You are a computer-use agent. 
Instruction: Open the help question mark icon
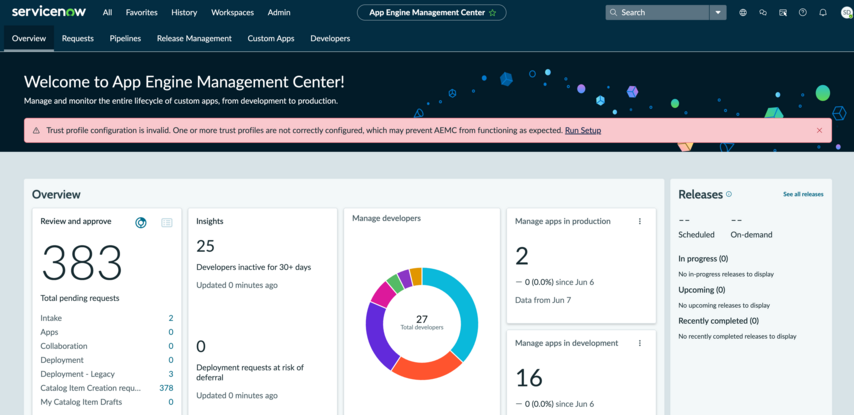[x=803, y=13]
